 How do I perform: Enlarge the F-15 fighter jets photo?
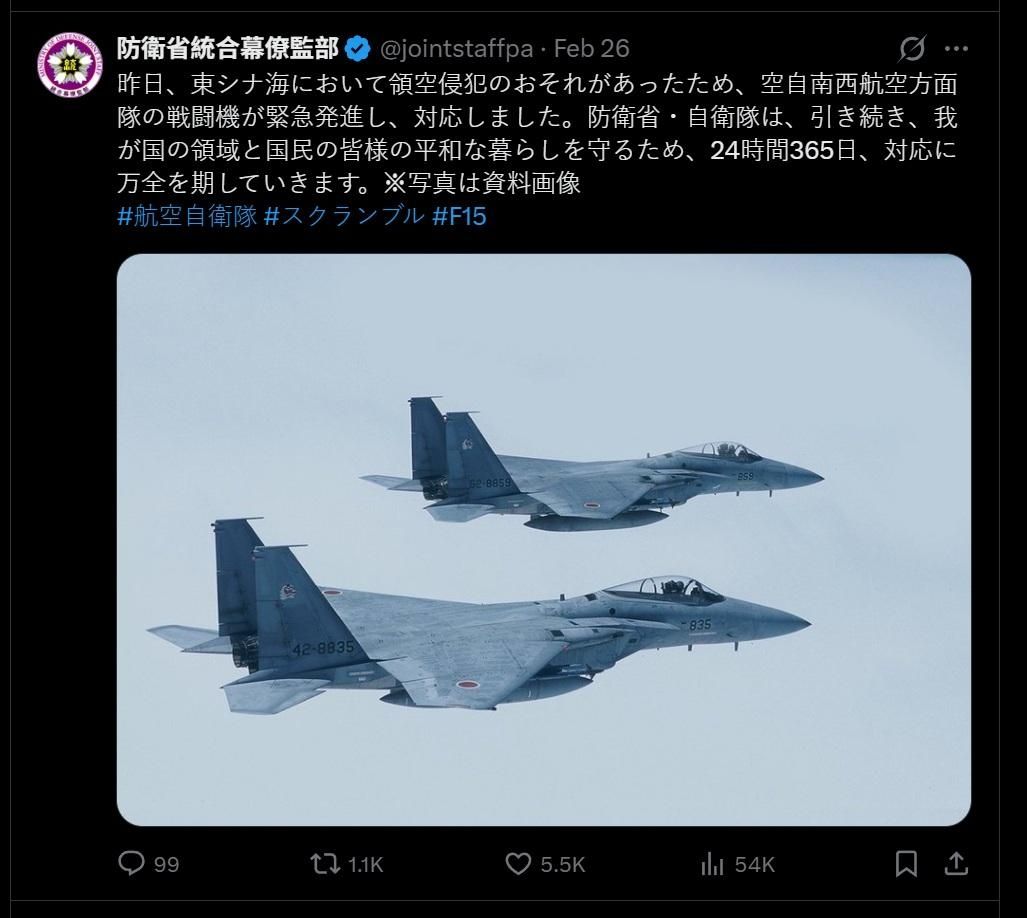tap(544, 540)
